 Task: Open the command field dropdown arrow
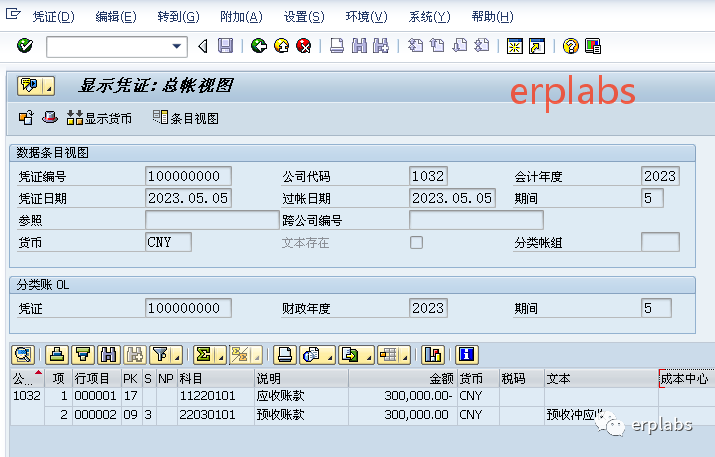(176, 47)
